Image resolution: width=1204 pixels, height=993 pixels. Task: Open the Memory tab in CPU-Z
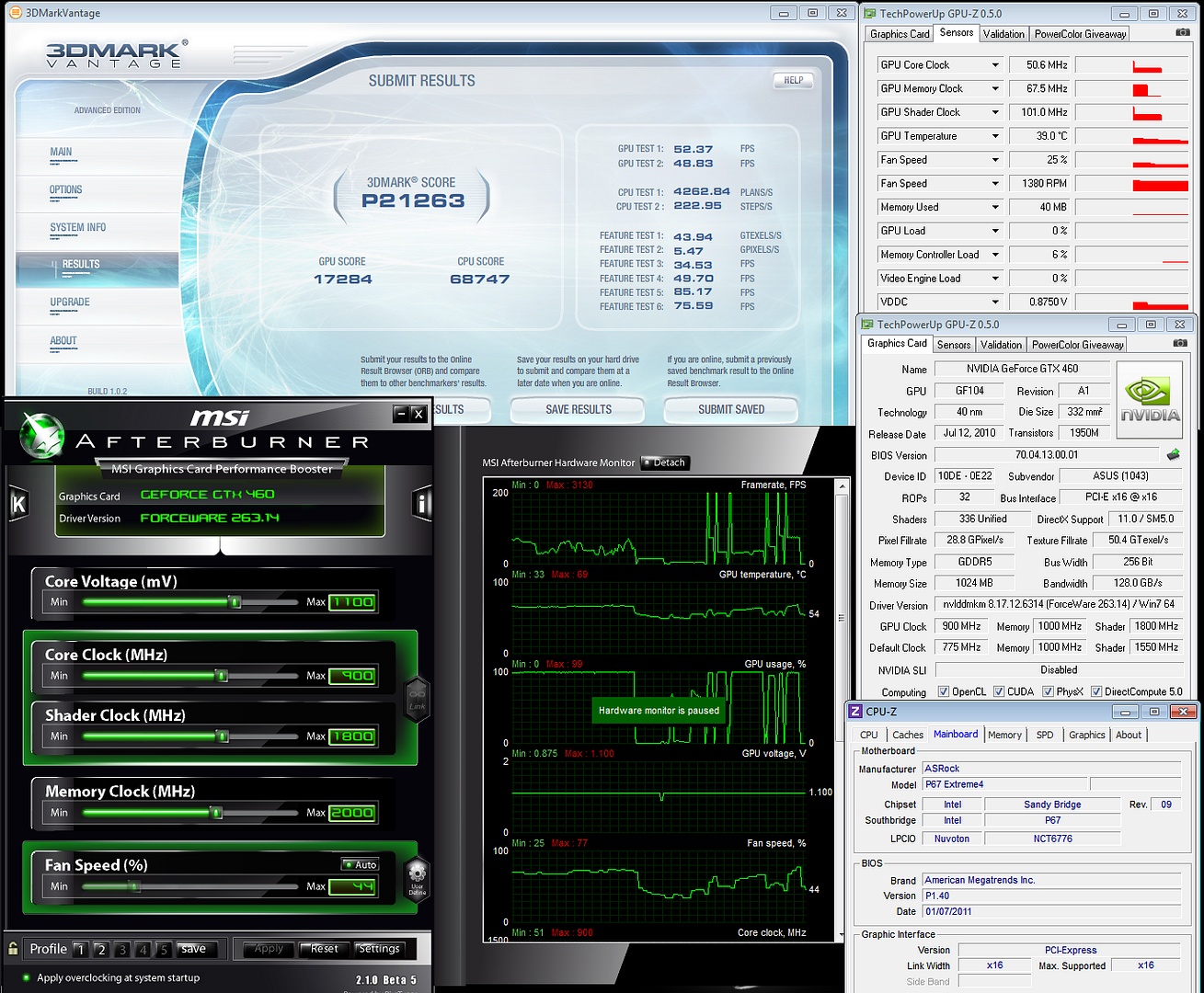click(x=1004, y=735)
